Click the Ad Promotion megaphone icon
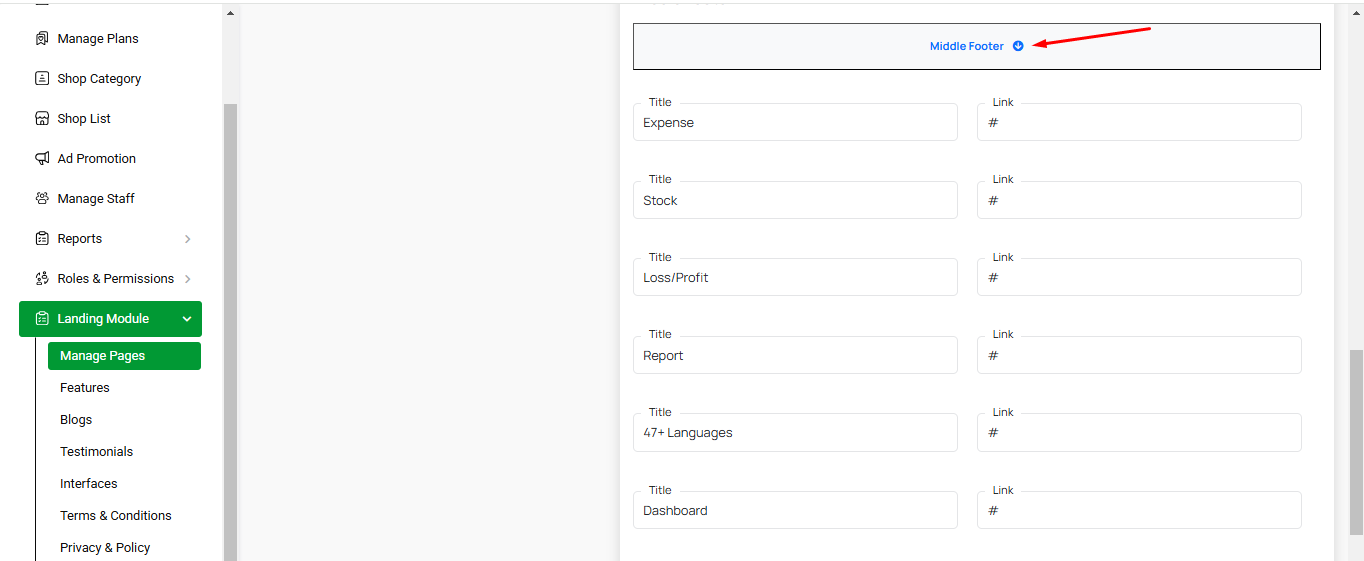1364x561 pixels. click(x=42, y=159)
